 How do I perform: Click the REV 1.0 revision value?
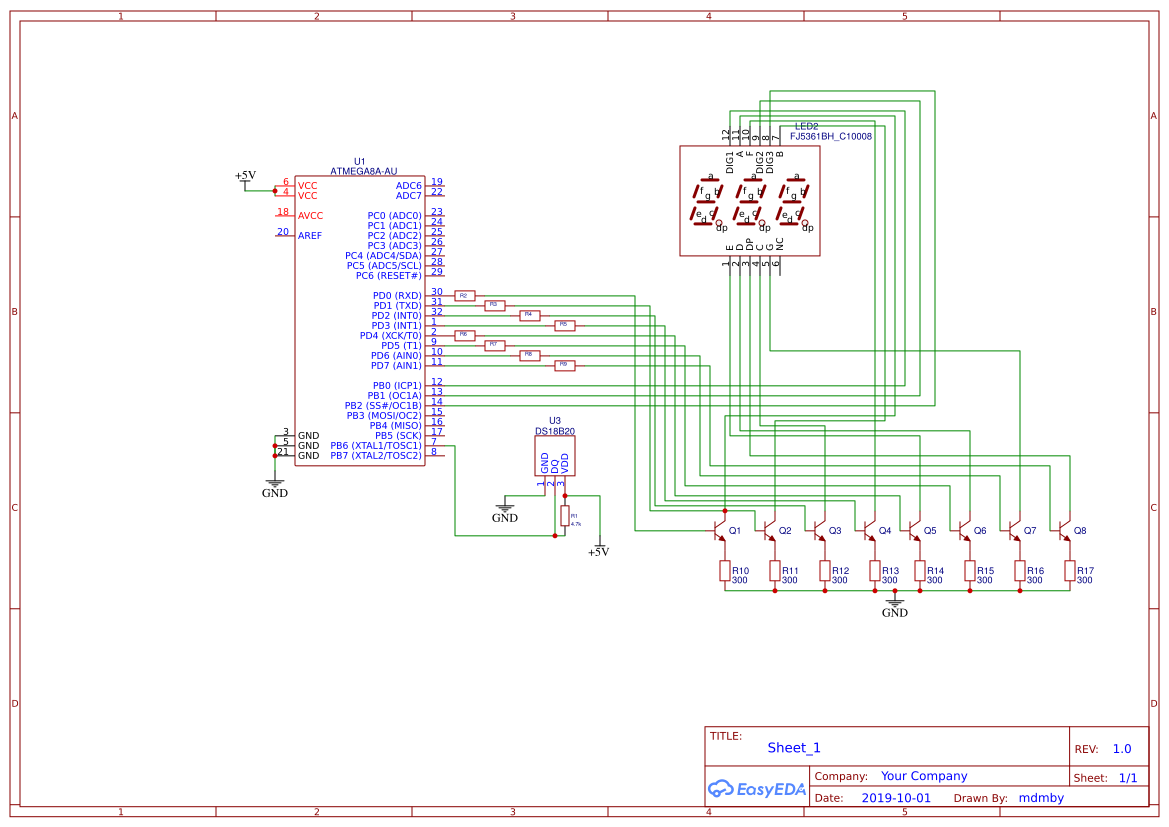pos(1120,748)
